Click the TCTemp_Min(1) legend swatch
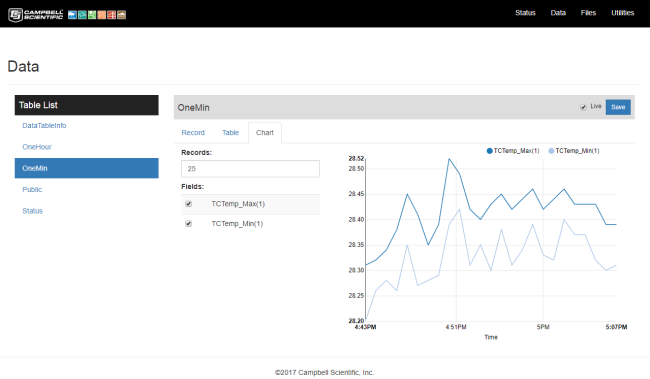Viewport: 650px width, 379px height. point(551,151)
